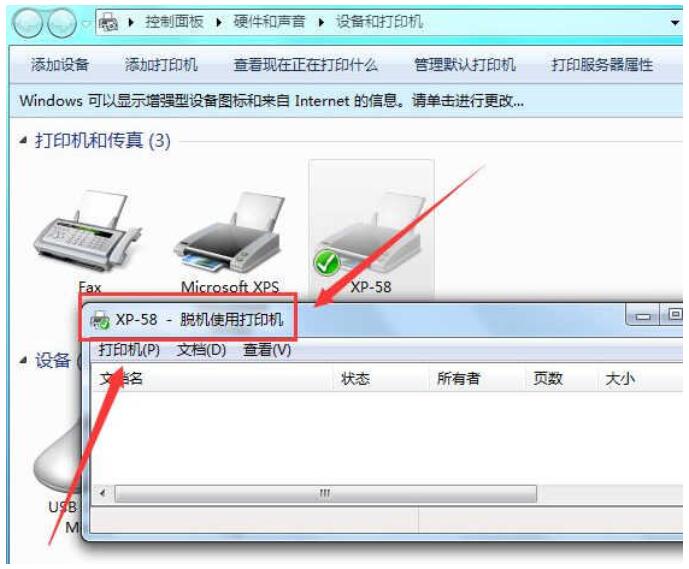Select the Fax printer icon
689x569 pixels.
pyautogui.click(x=88, y=231)
